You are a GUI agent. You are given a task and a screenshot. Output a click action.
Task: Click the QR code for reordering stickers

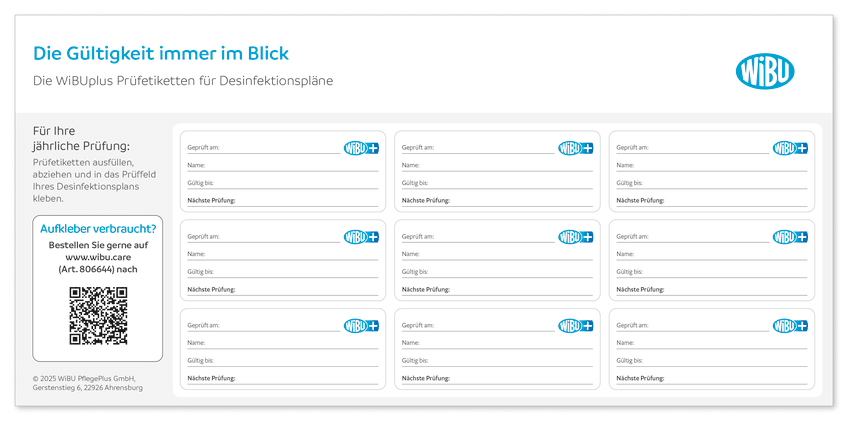tap(98, 316)
